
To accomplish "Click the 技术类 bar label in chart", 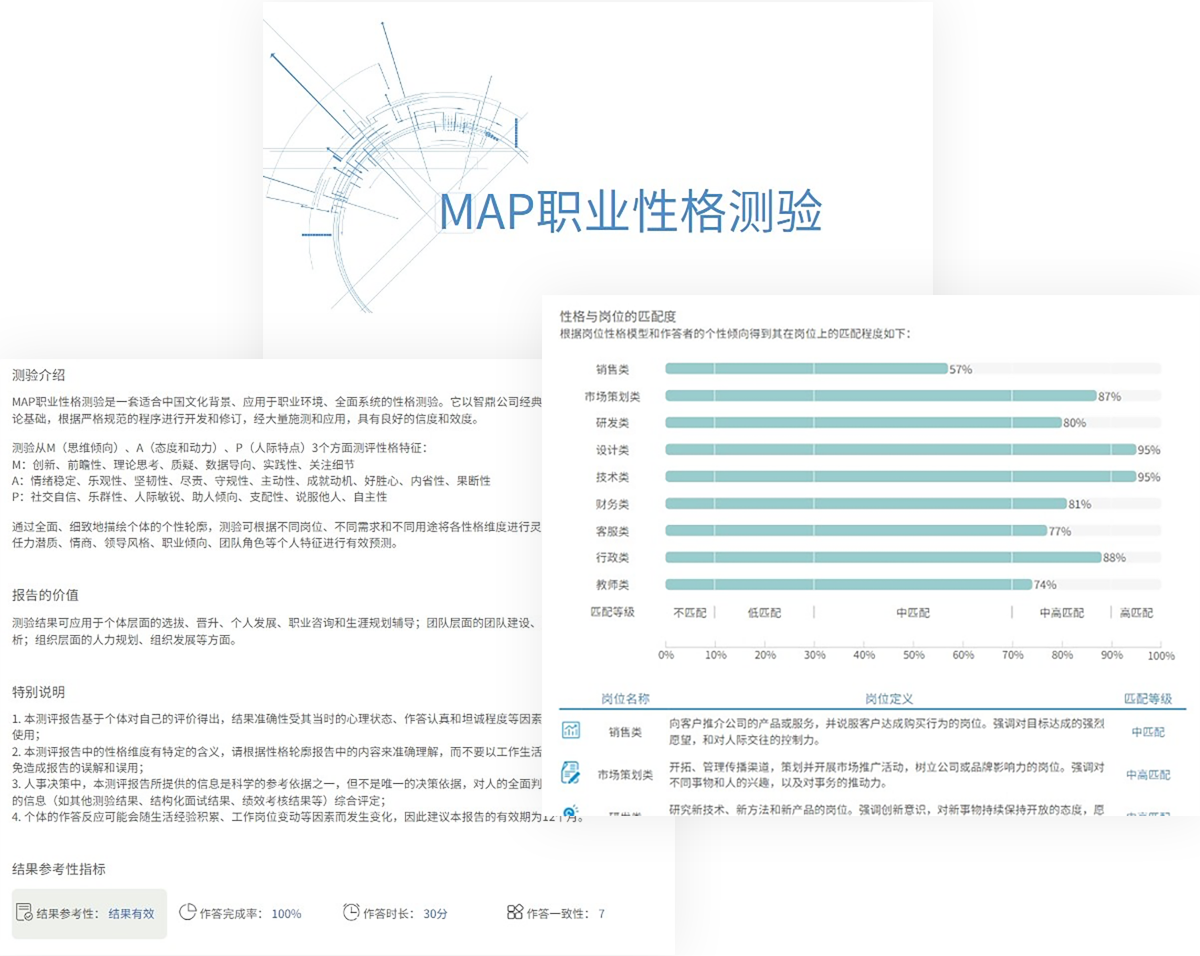I will click(612, 477).
